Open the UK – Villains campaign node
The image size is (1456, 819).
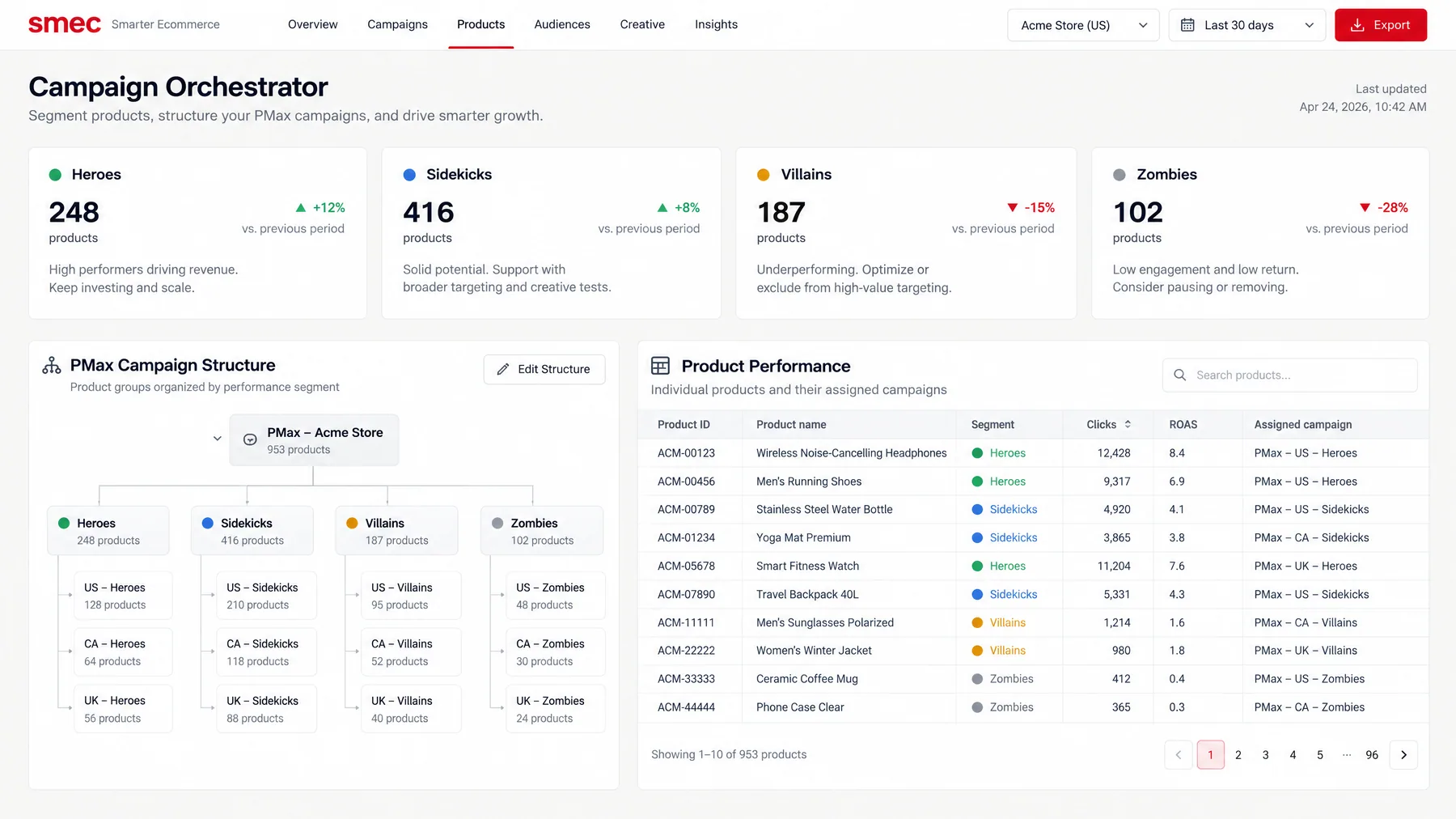[411, 709]
